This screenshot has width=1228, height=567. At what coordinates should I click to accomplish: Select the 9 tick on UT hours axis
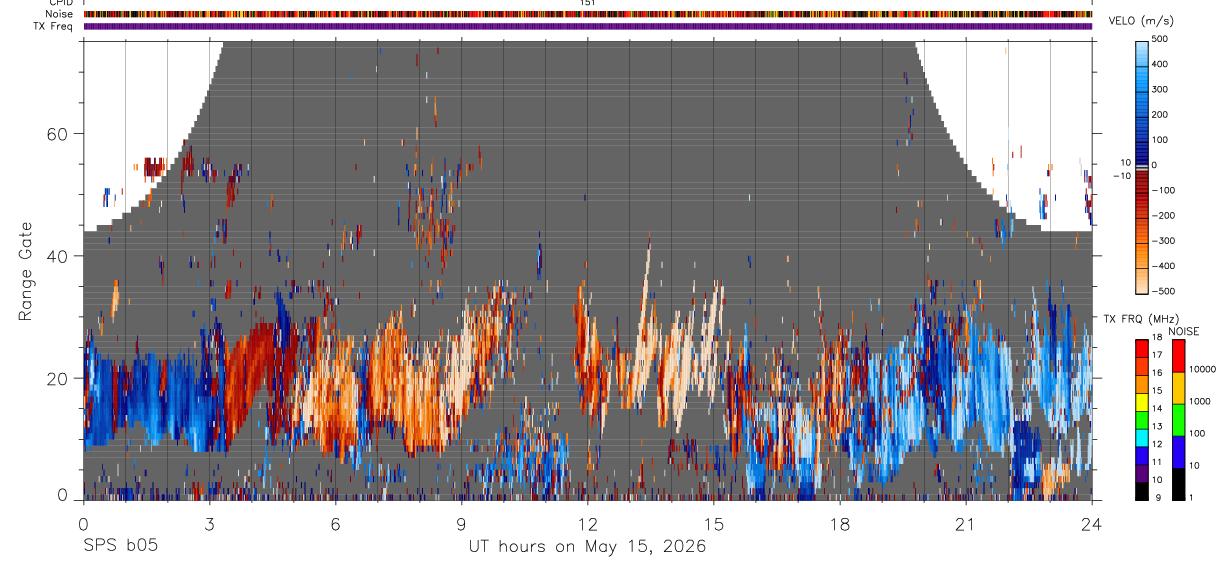point(462,523)
